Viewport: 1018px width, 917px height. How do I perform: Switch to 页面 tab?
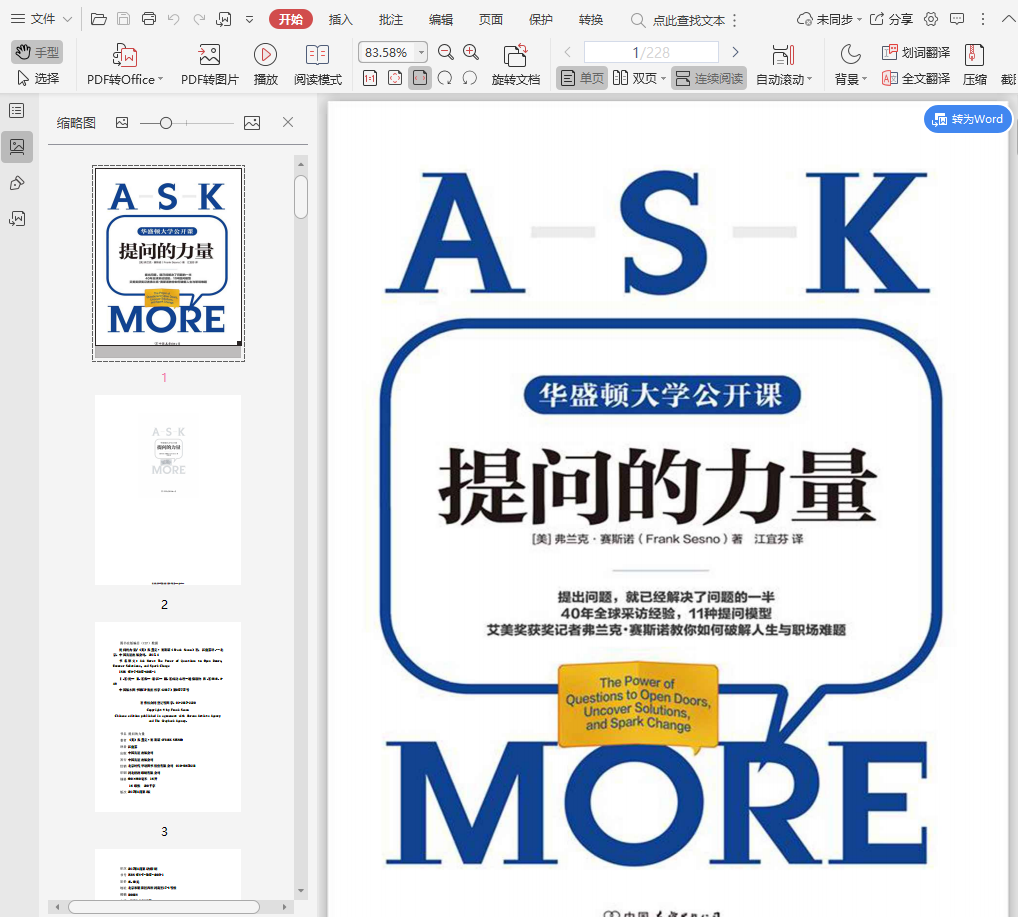[491, 19]
